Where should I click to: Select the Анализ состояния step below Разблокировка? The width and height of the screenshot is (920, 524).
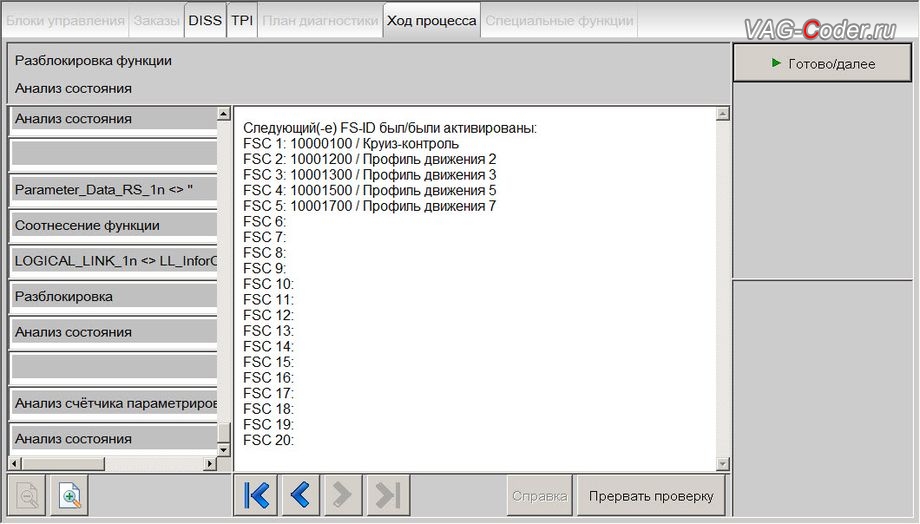tap(114, 332)
